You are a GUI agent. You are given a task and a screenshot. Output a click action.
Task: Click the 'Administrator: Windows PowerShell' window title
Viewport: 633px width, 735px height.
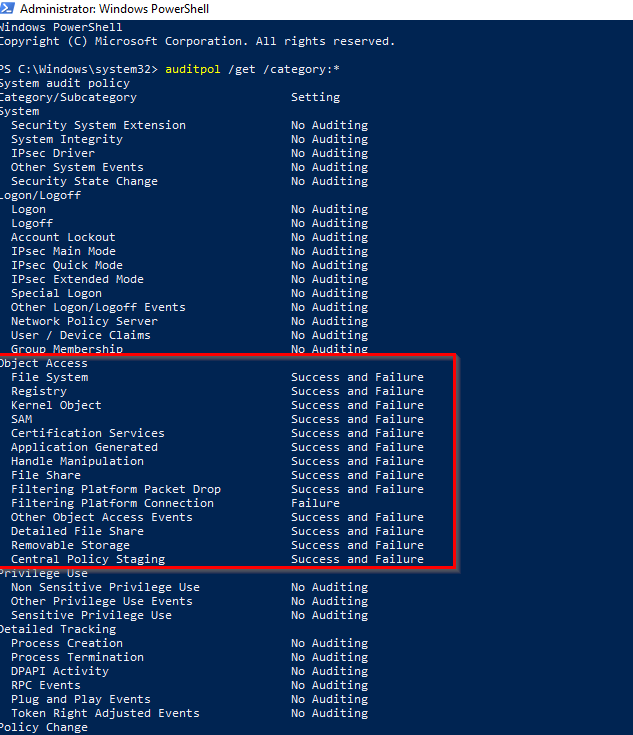coord(114,9)
